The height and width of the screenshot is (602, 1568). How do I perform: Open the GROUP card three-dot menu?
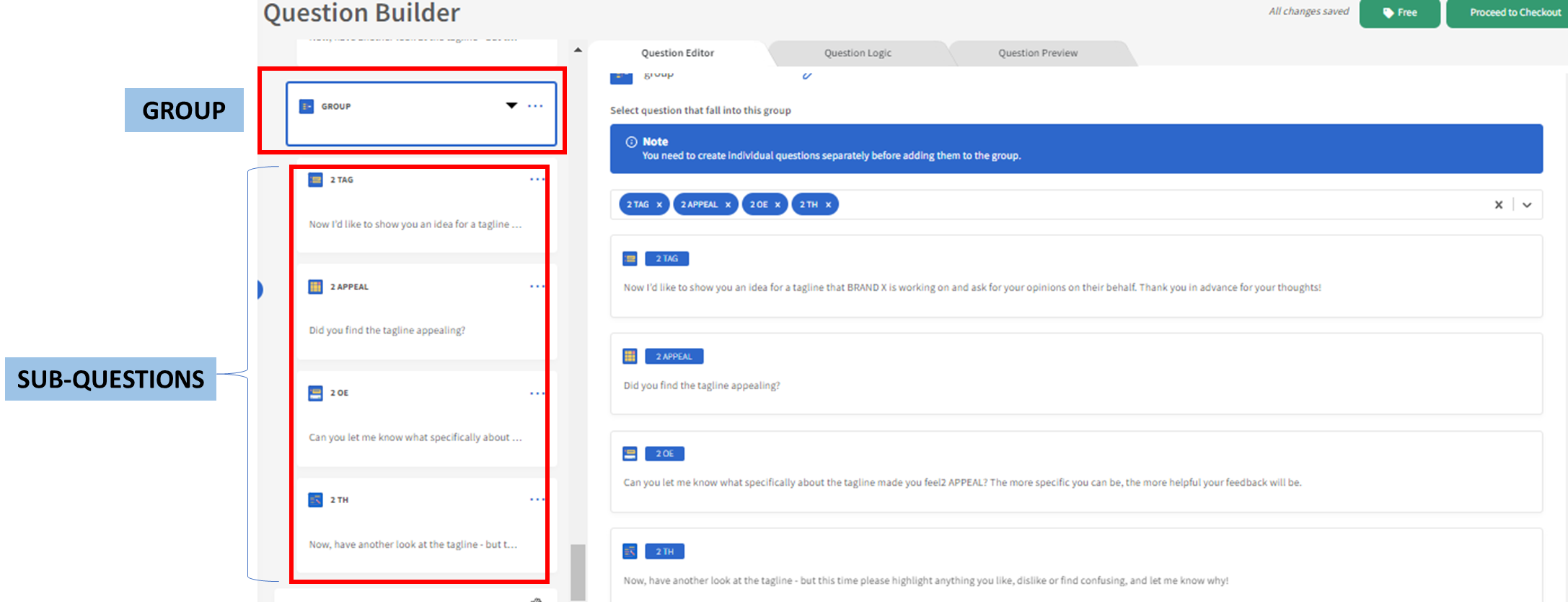coord(535,106)
